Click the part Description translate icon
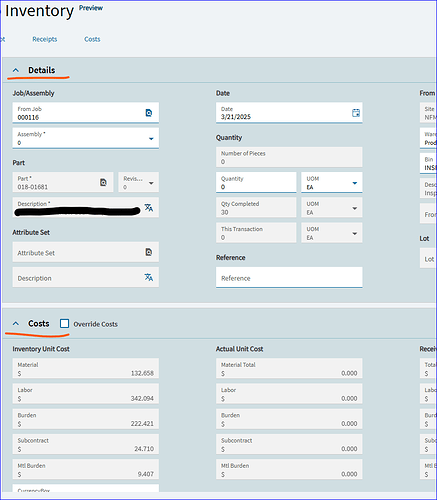This screenshot has width=437, height=500. tap(149, 208)
